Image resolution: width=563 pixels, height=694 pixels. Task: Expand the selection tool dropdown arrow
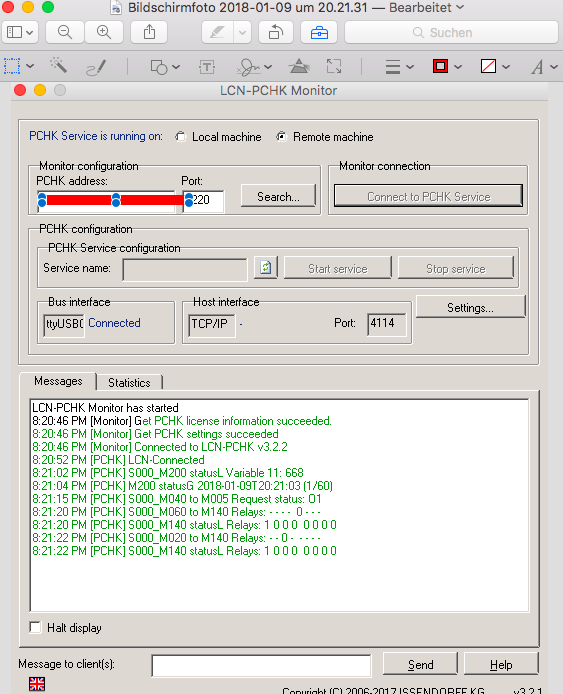(x=30, y=66)
